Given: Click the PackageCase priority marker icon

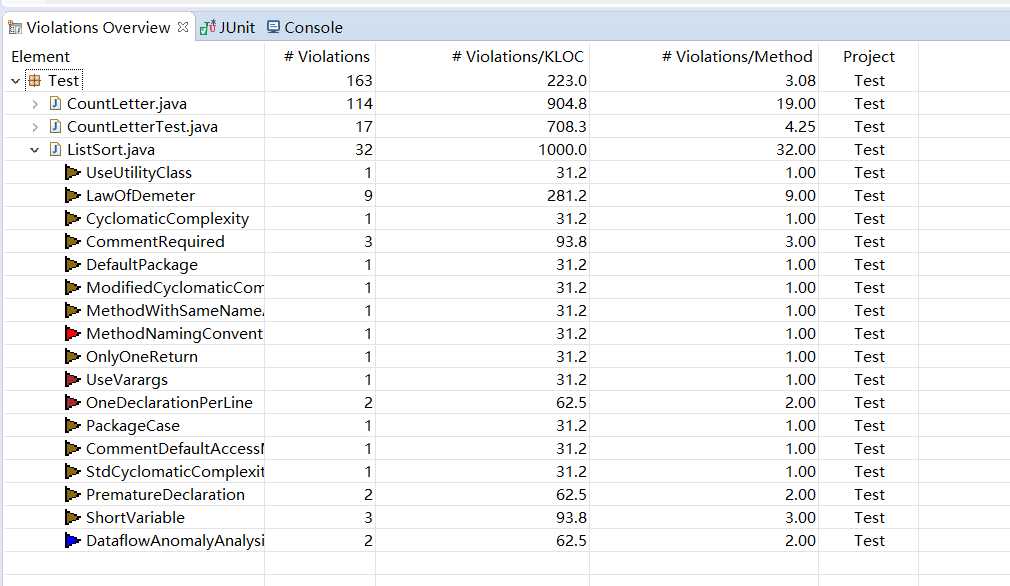Looking at the screenshot, I should pyautogui.click(x=73, y=426).
